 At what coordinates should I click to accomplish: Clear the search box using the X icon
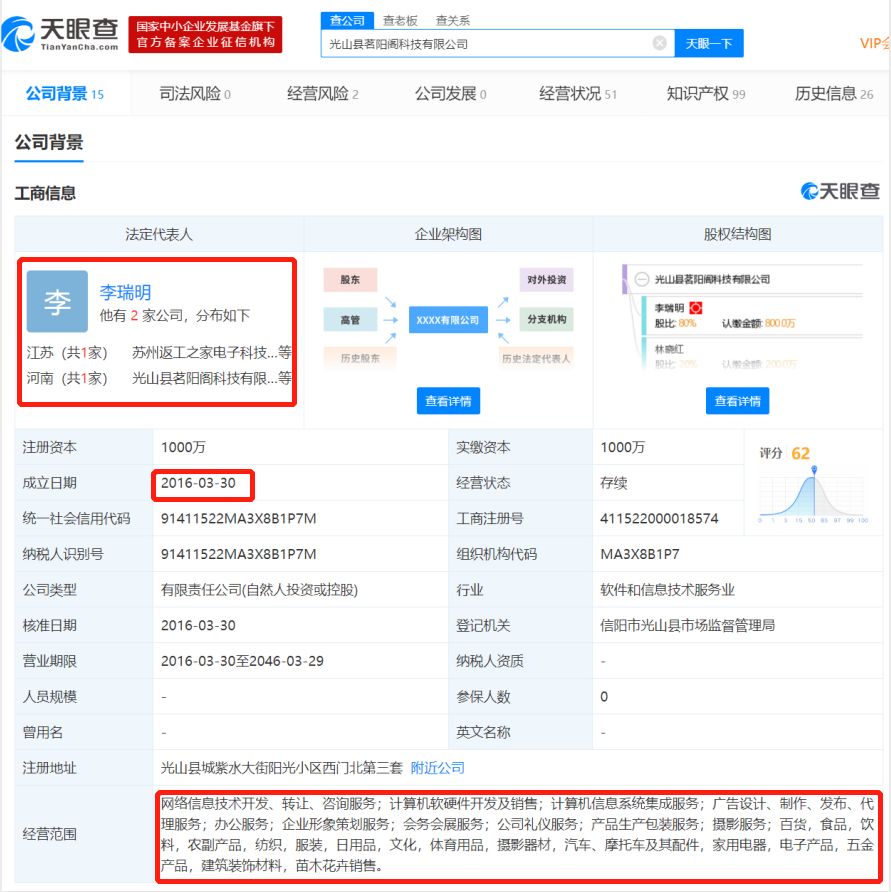click(658, 43)
